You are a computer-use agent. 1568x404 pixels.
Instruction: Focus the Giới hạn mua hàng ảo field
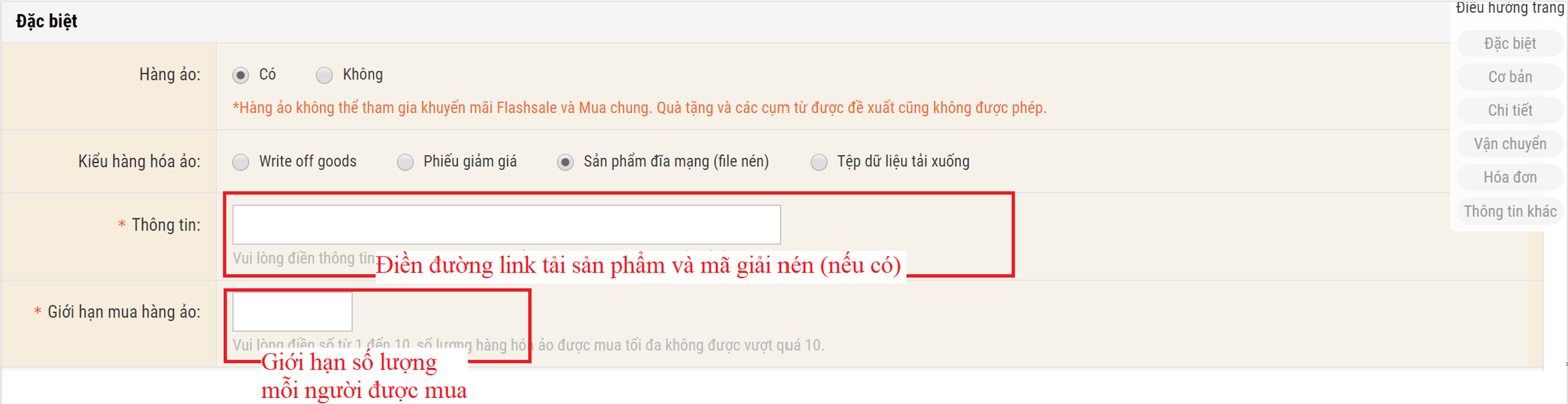coord(293,312)
